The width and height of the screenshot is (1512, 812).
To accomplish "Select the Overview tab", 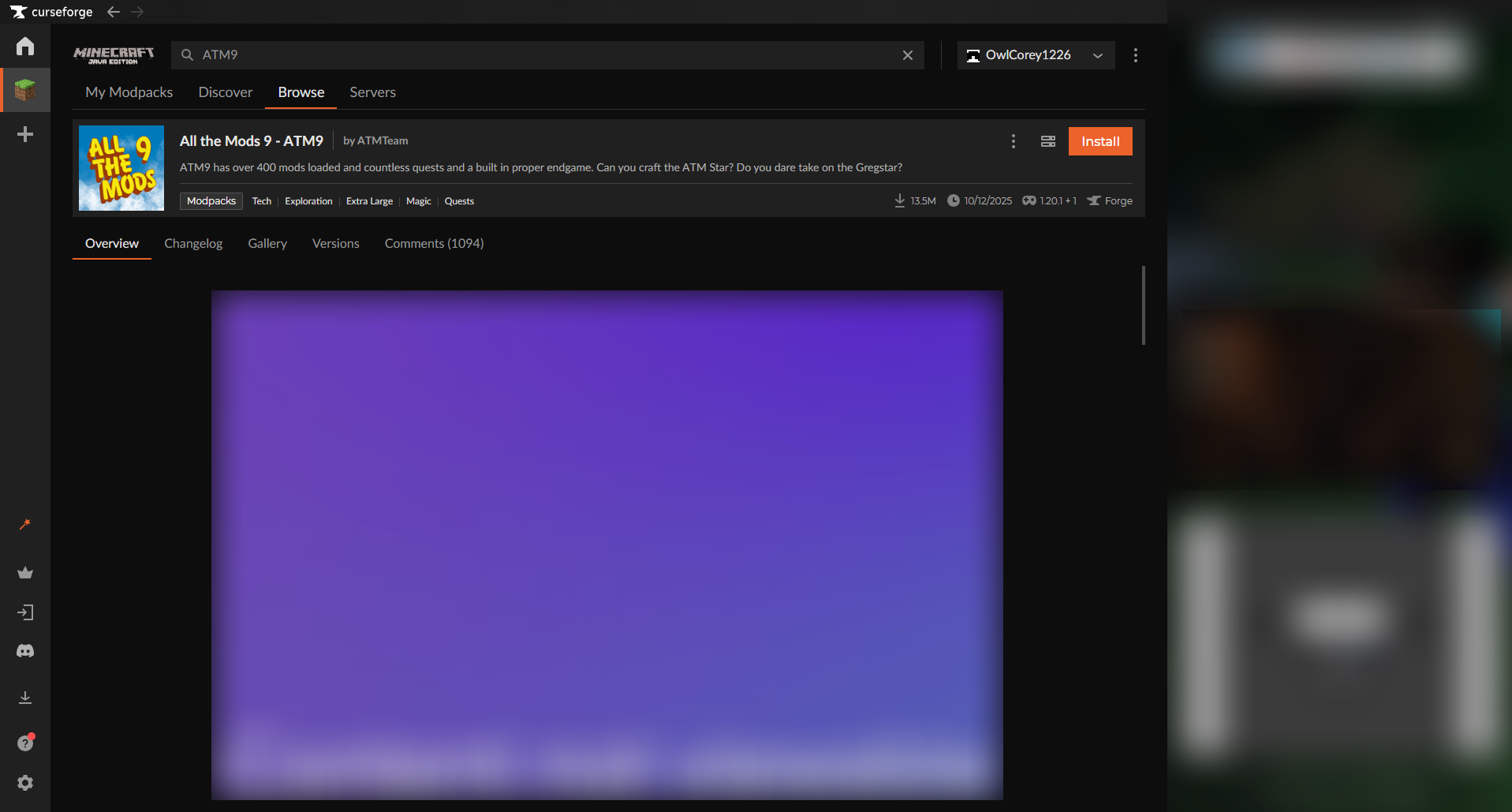I will point(112,243).
